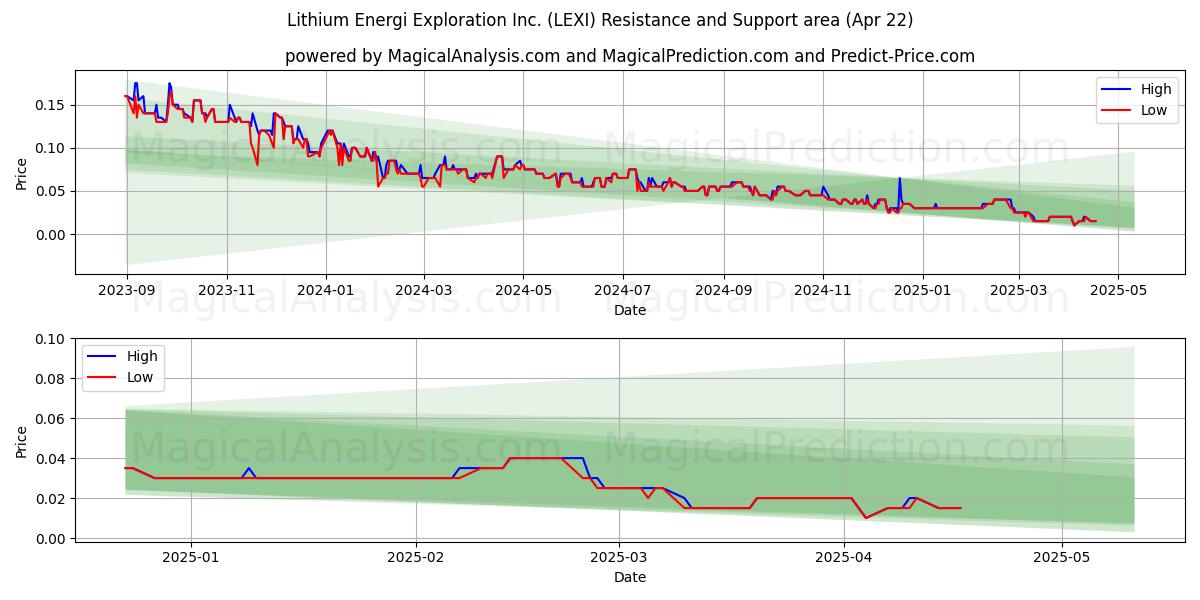Click the 0.05 price tick in top chart
This screenshot has width=1200, height=600.
52,191
